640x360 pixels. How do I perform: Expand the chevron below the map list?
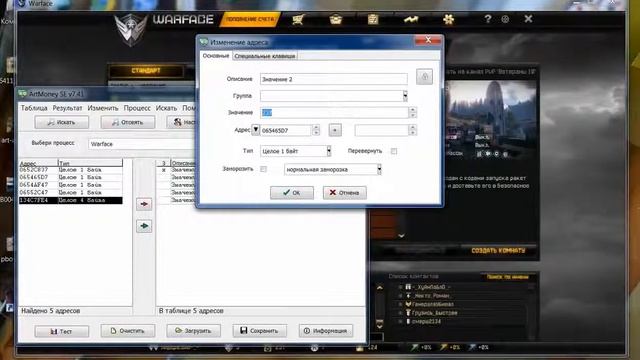click(402, 236)
